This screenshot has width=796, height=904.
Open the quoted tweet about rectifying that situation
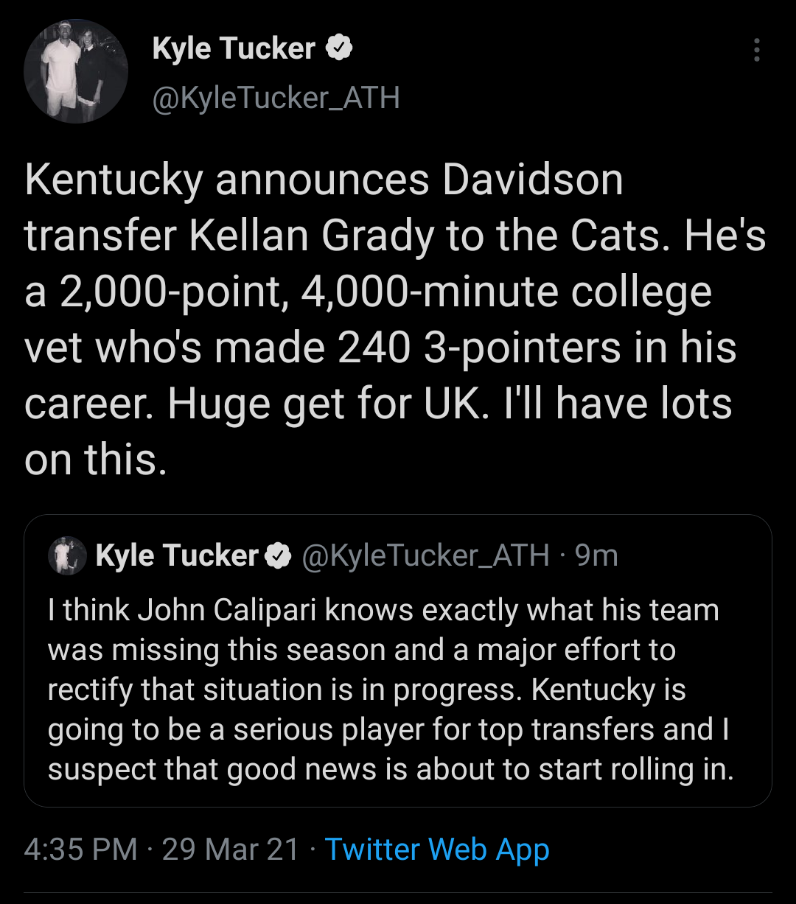click(x=397, y=692)
